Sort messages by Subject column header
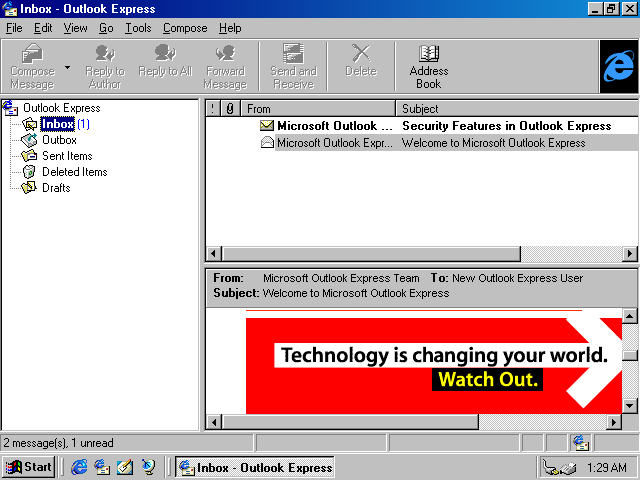This screenshot has width=640, height=480. pyautogui.click(x=517, y=109)
